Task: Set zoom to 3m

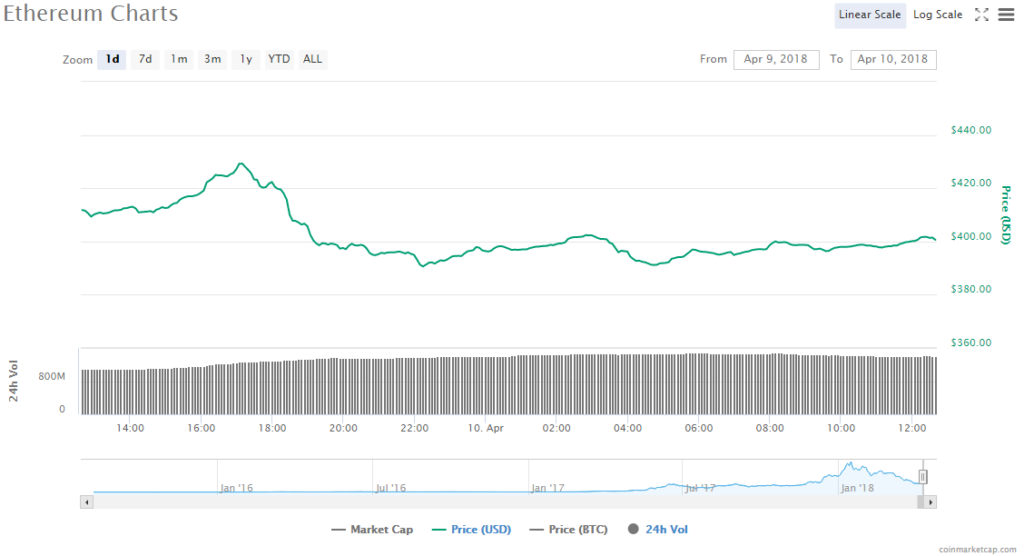Action: pyautogui.click(x=212, y=59)
